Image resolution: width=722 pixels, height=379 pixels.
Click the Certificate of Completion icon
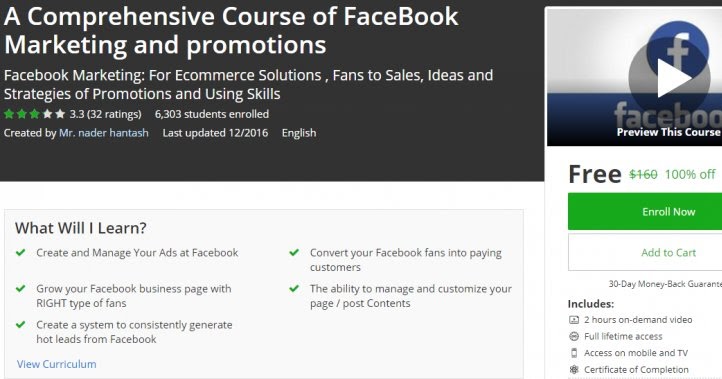coord(574,369)
